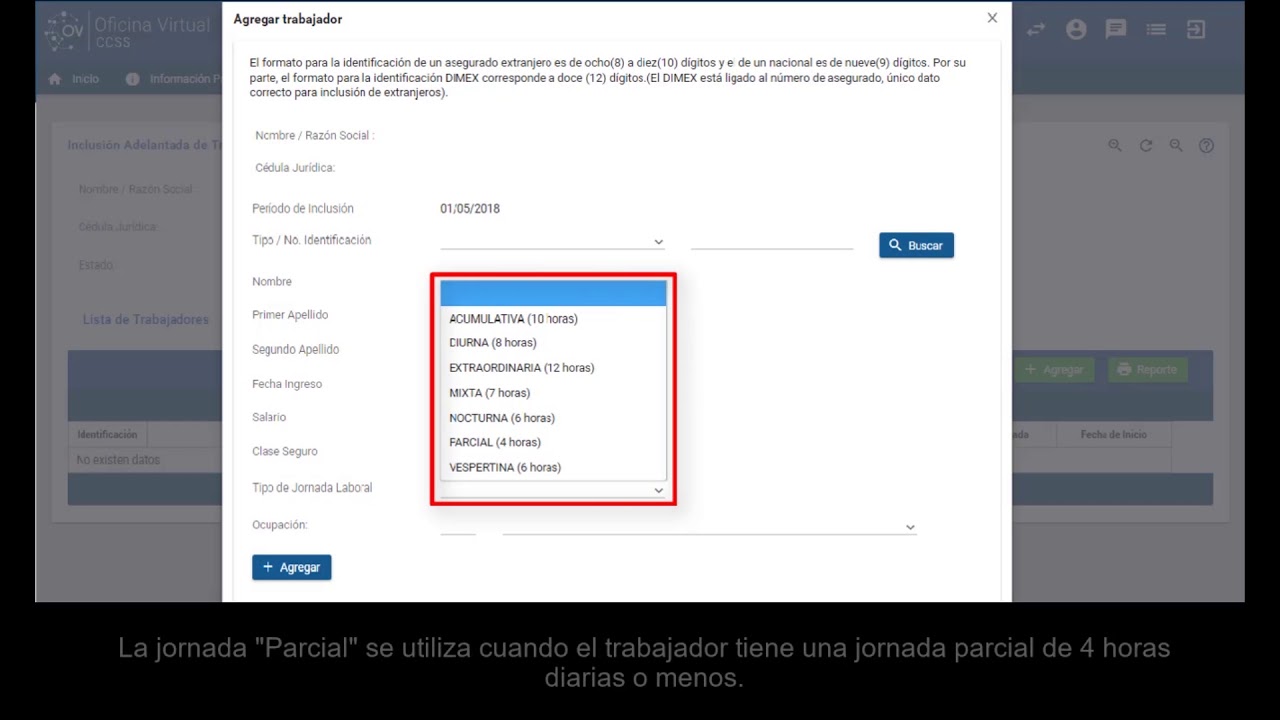Expand the Ocupación dropdown arrow

pos(910,527)
